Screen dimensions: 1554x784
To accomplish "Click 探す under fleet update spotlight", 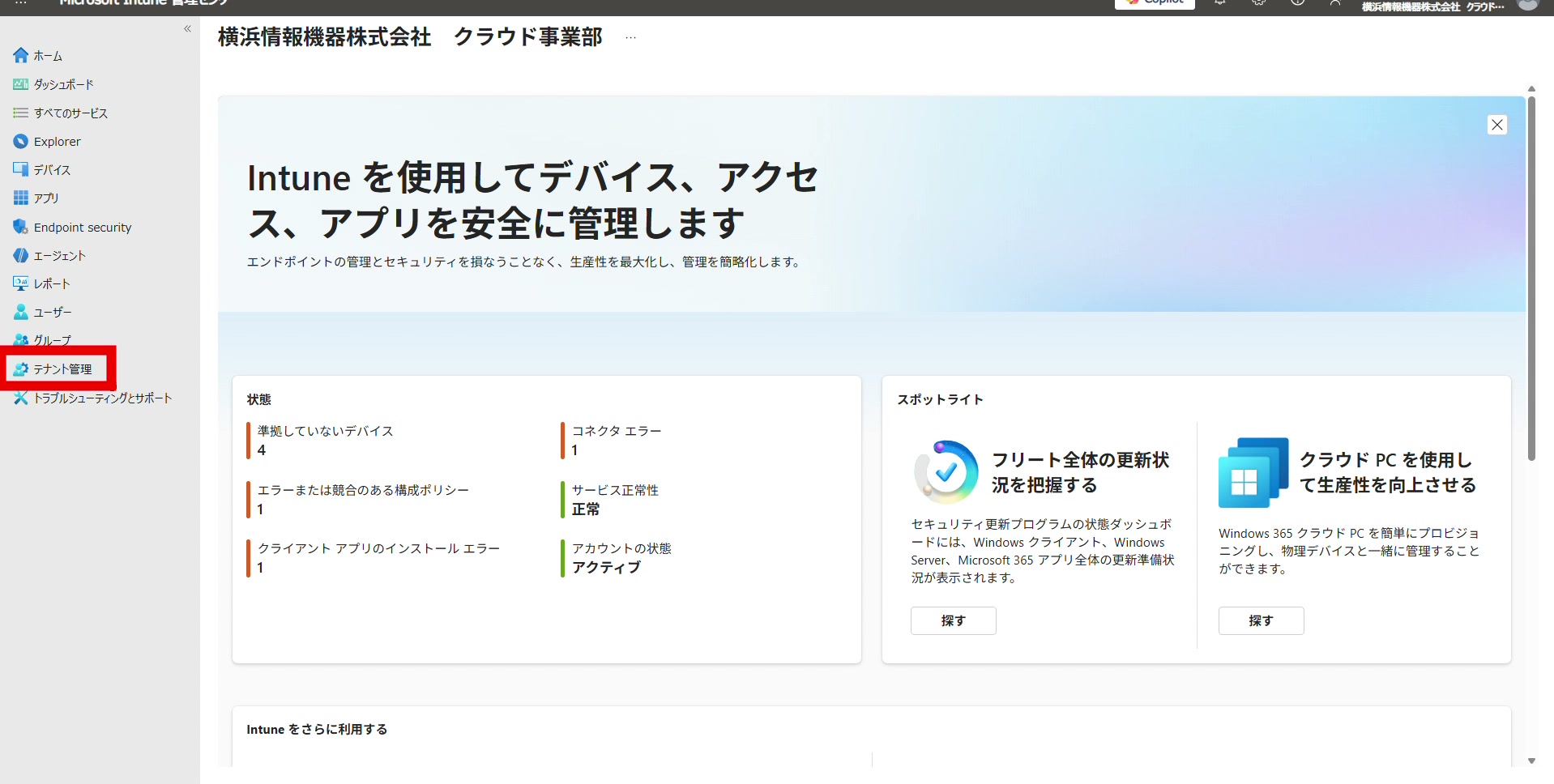I will [x=954, y=620].
